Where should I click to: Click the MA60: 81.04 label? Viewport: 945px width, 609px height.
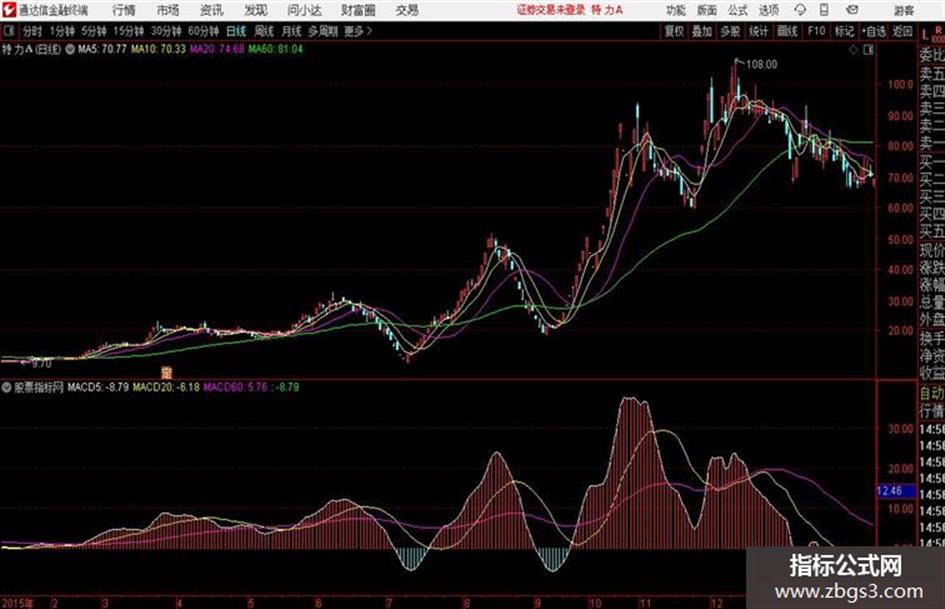[x=275, y=49]
